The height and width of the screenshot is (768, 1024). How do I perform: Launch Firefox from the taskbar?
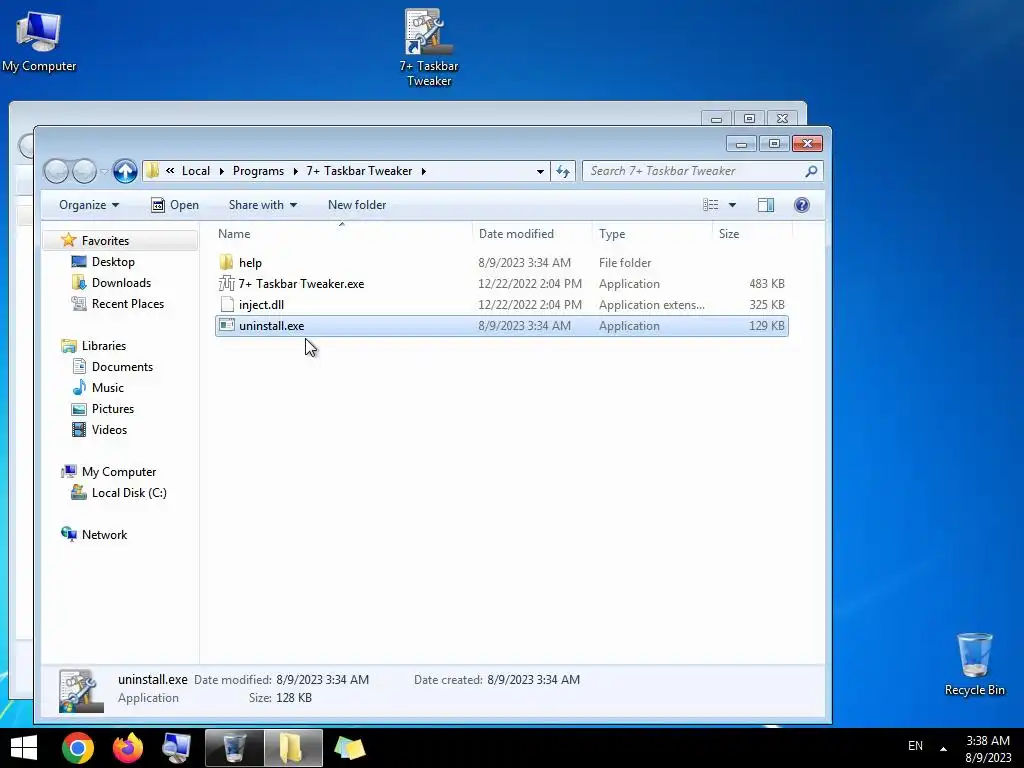[x=128, y=748]
